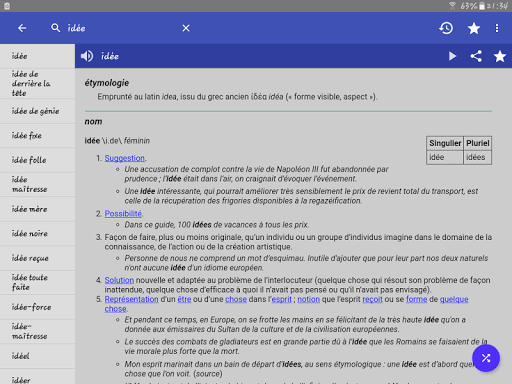Clear the search field with X icon

pyautogui.click(x=186, y=28)
